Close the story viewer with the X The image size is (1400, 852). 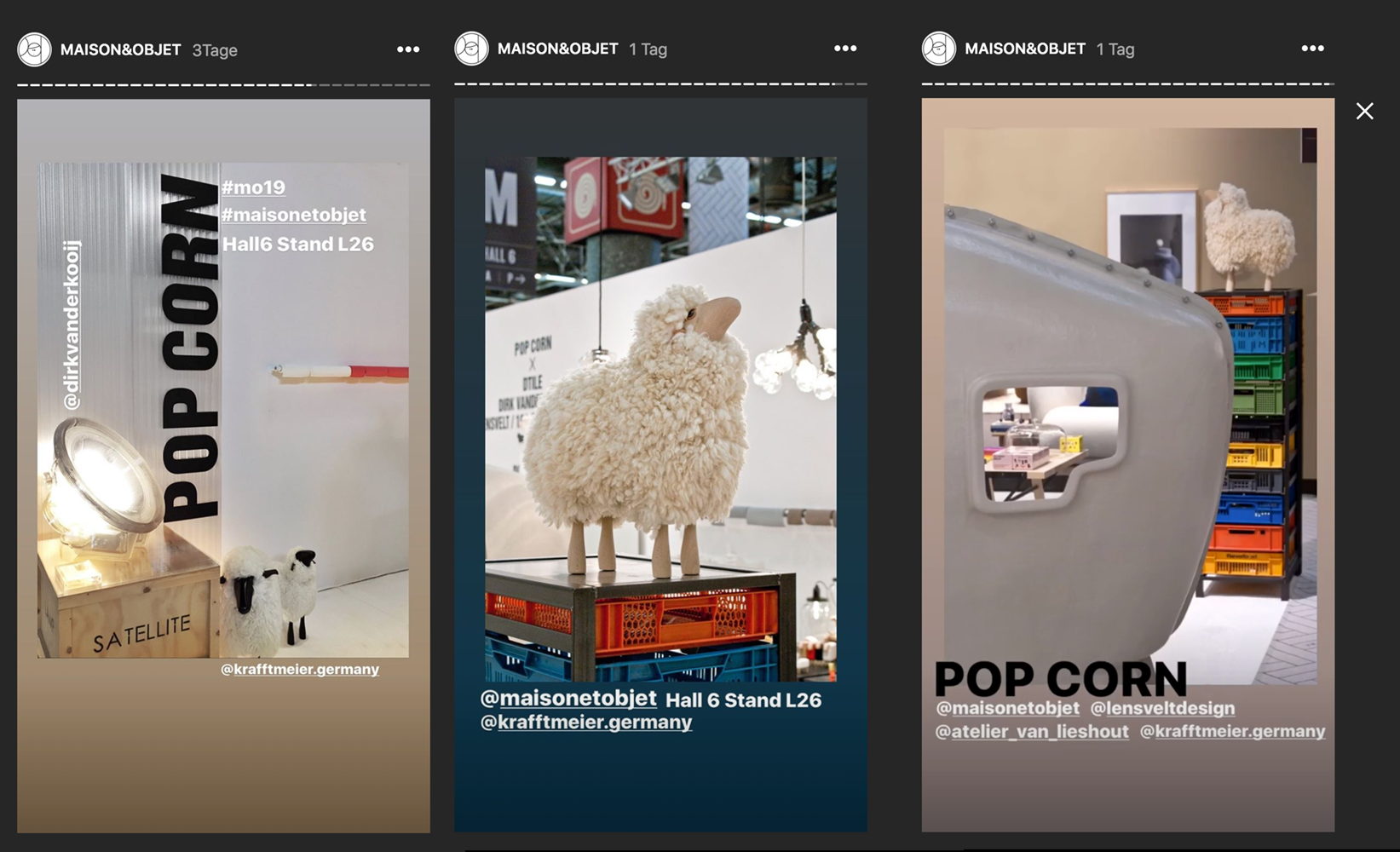1365,111
